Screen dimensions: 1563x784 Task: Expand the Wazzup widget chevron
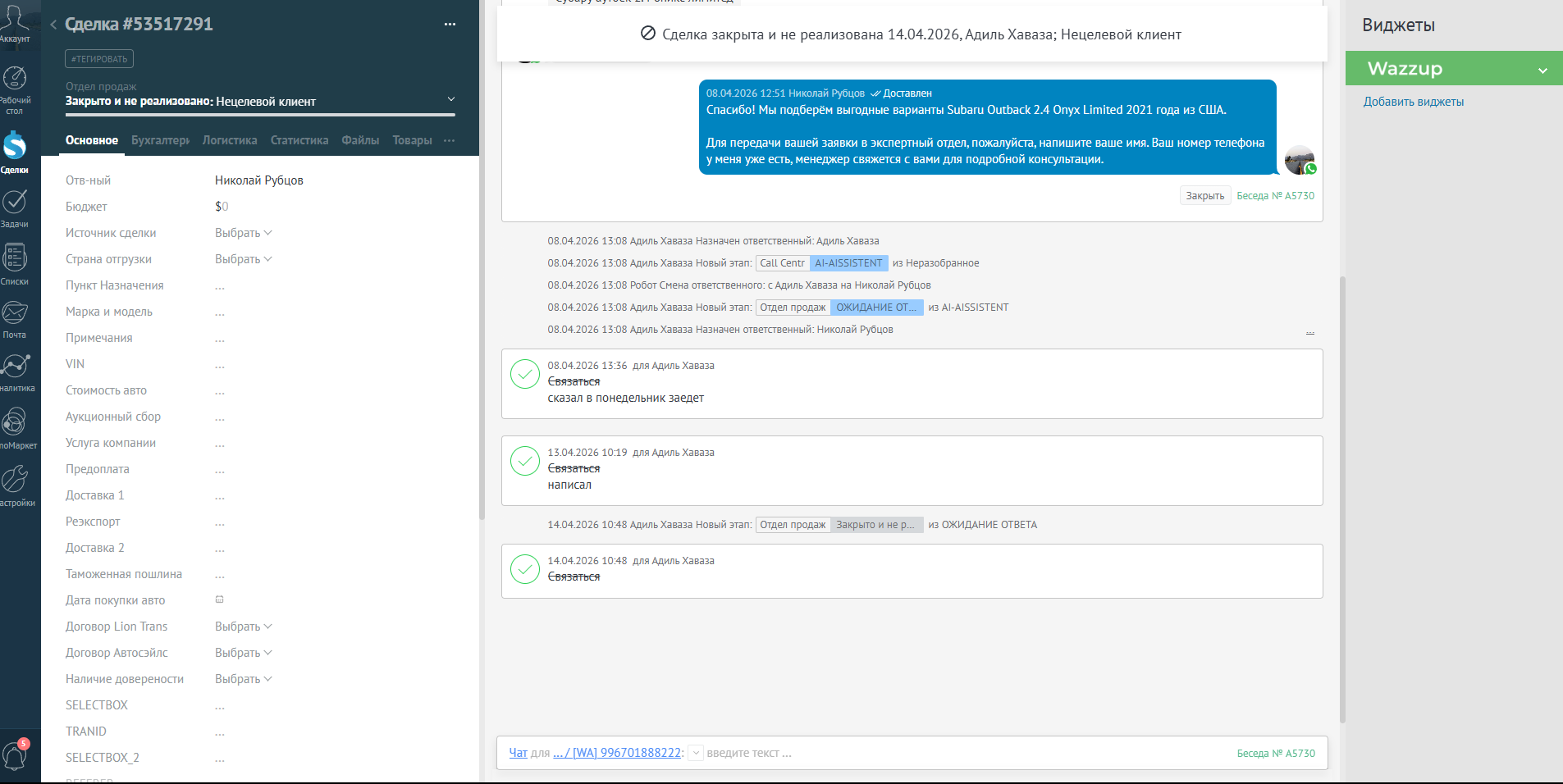pyautogui.click(x=1542, y=71)
